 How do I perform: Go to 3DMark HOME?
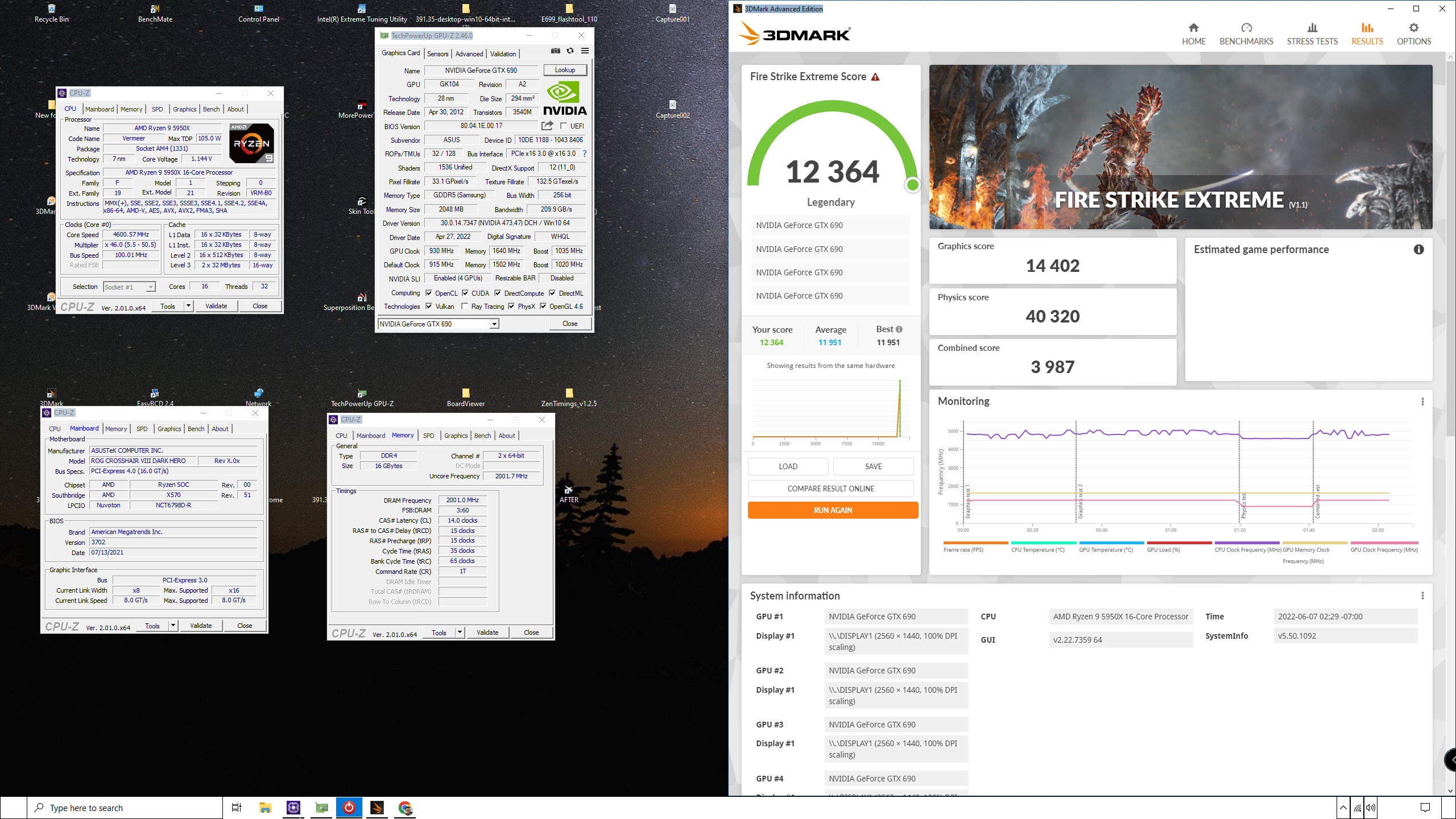pyautogui.click(x=1193, y=34)
